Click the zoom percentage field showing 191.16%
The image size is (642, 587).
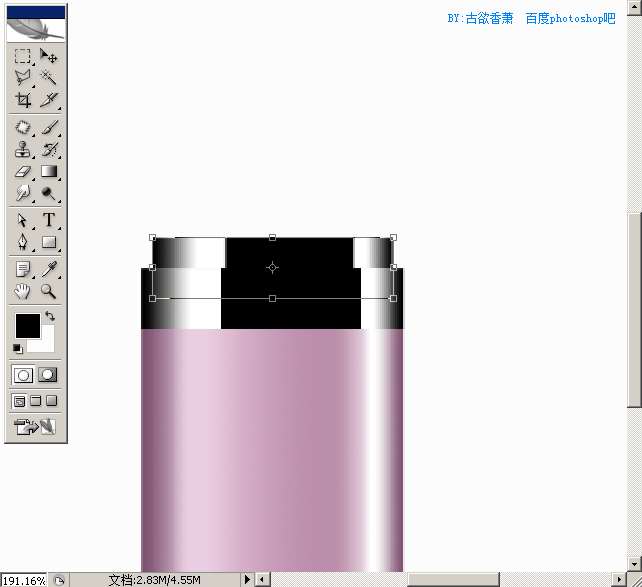coord(24,580)
